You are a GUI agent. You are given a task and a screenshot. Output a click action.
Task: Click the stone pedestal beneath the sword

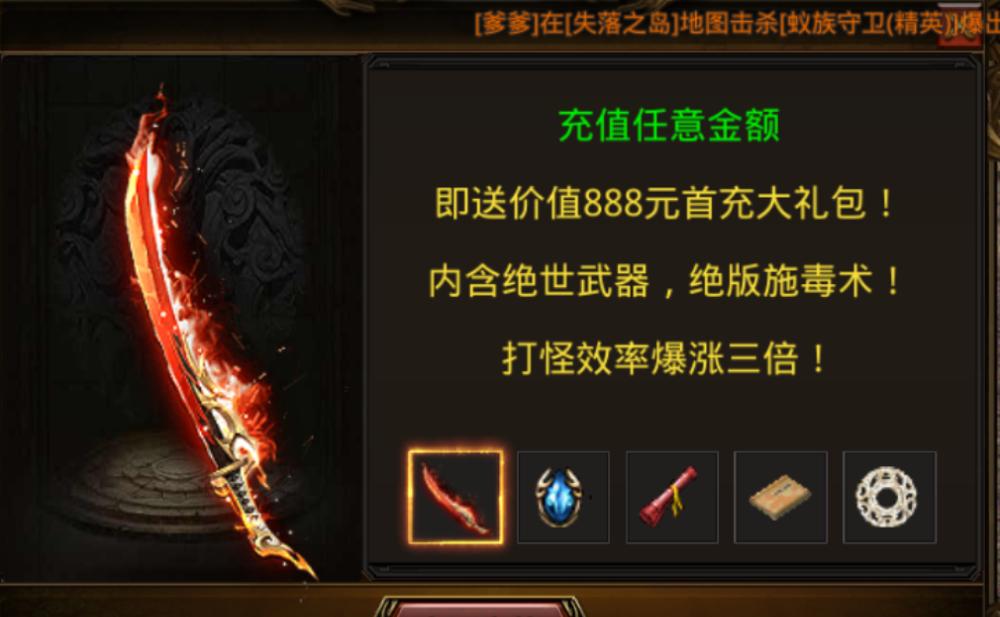tap(147, 485)
